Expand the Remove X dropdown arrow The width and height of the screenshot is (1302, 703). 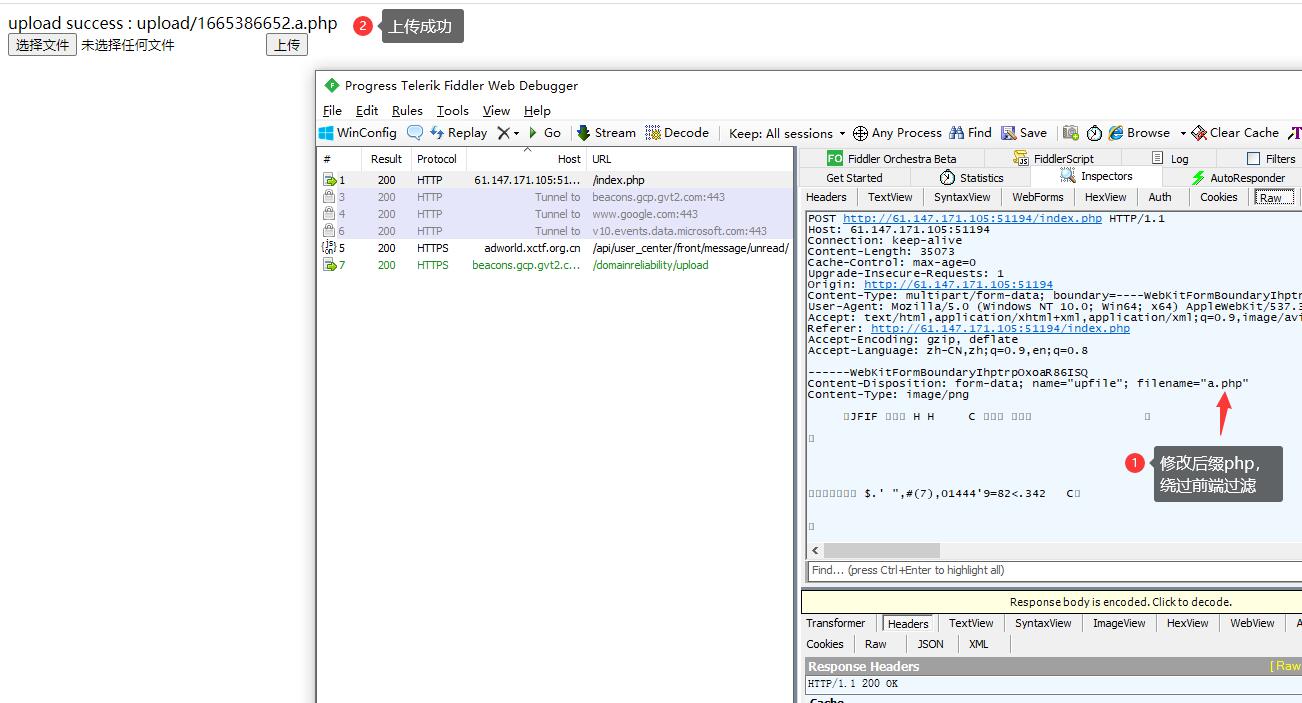516,134
